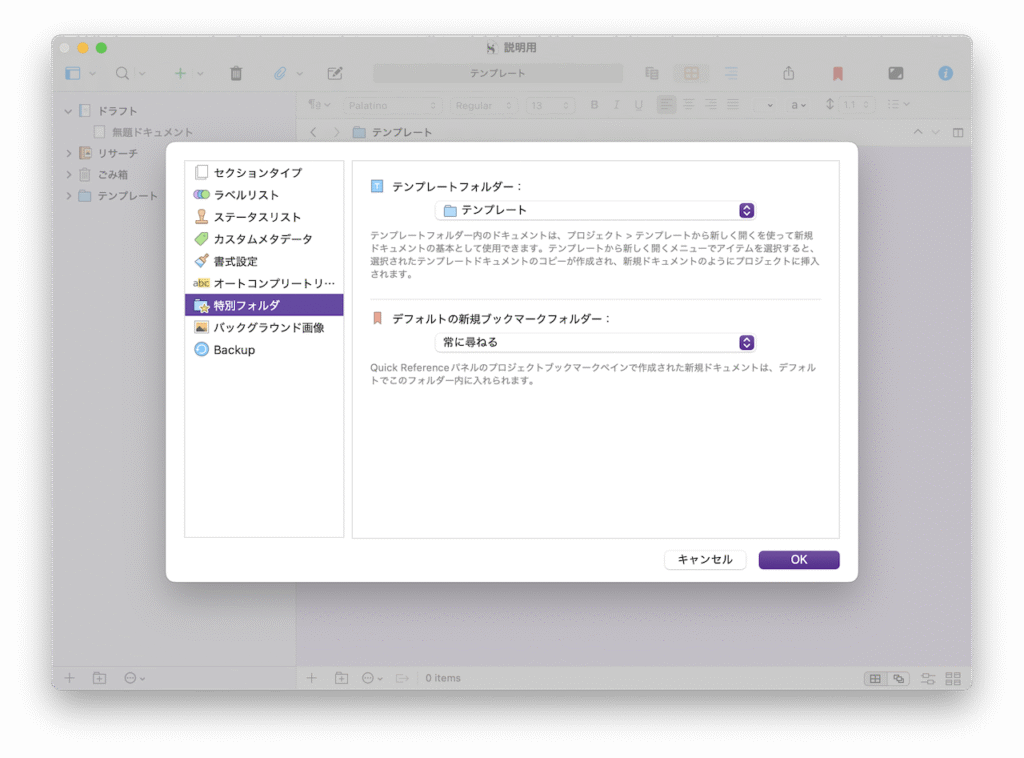Click the trash toolbar icon
The width and height of the screenshot is (1024, 758).
pyautogui.click(x=236, y=73)
